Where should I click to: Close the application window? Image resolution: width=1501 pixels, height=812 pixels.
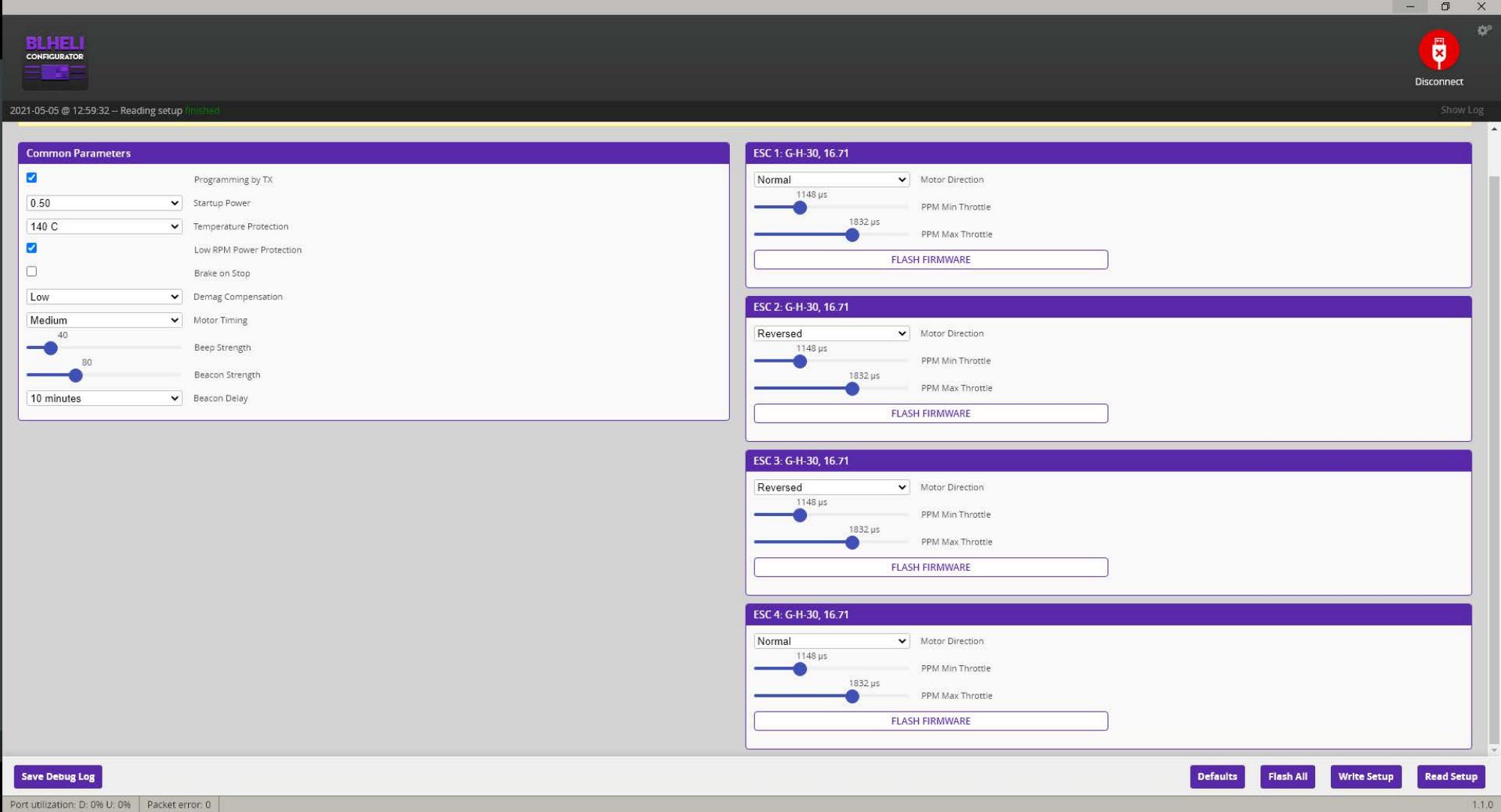pos(1481,7)
